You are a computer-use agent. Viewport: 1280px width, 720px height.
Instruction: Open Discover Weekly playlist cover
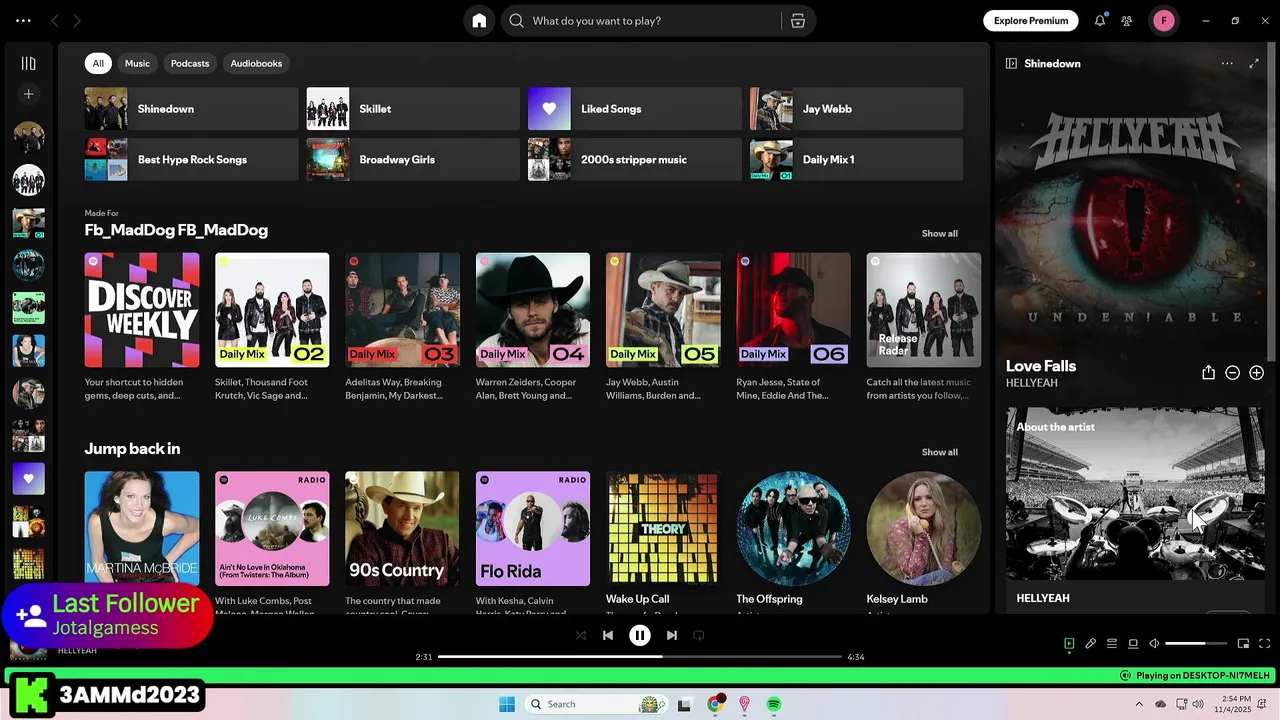pyautogui.click(x=142, y=310)
